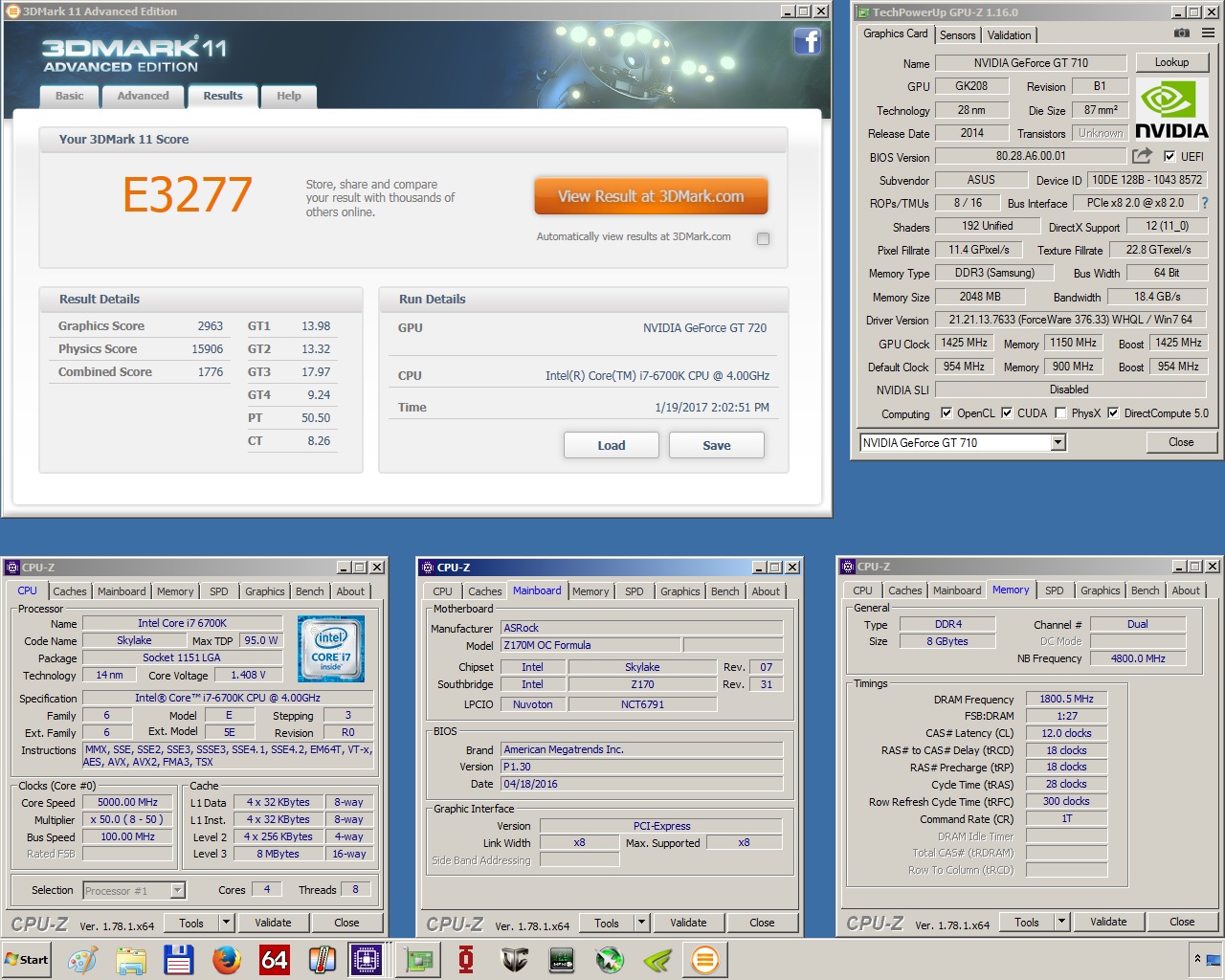Switch to the Sensors tab in GPU-Z

pos(957,35)
